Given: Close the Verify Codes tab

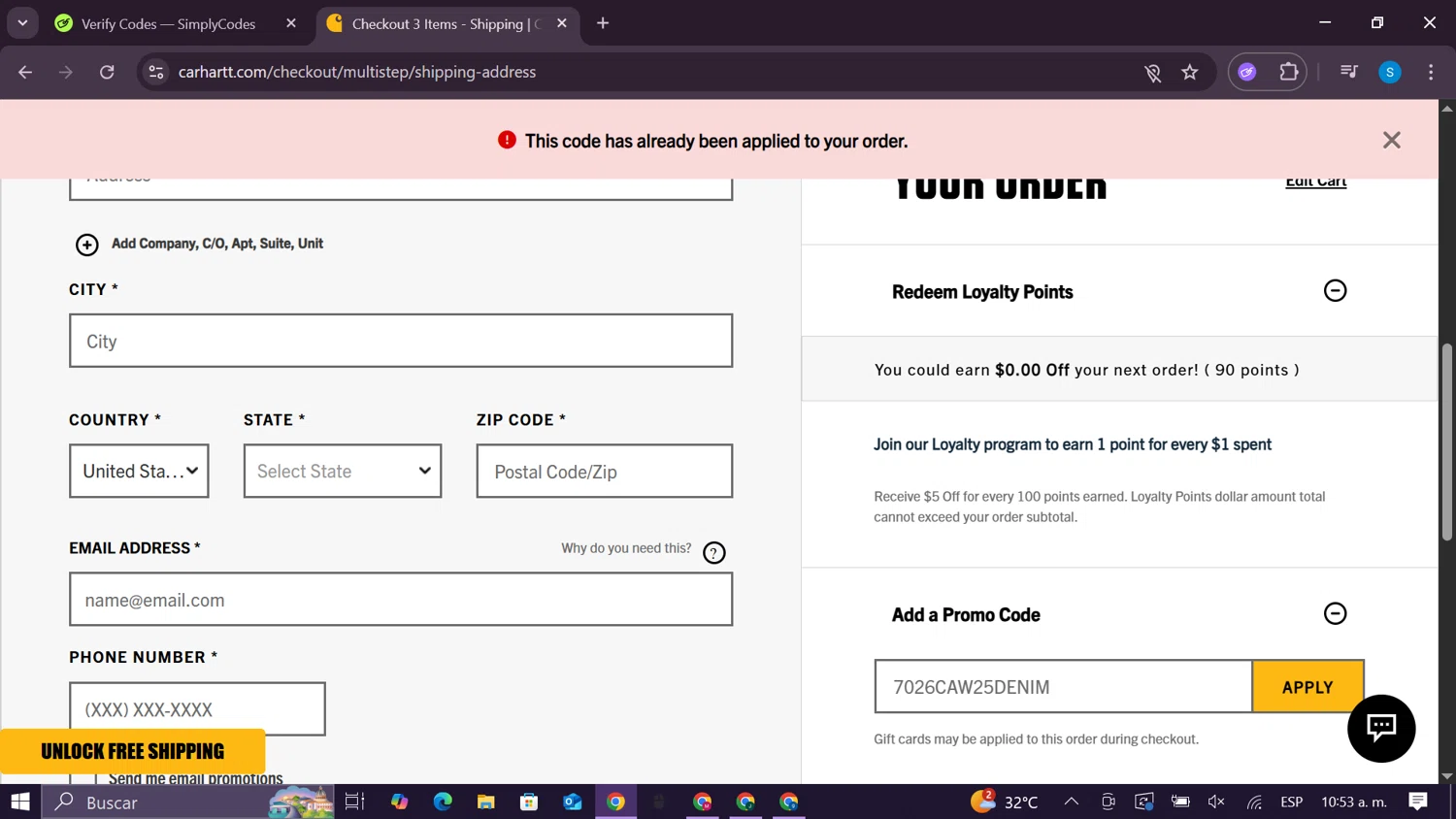Looking at the screenshot, I should [x=291, y=23].
